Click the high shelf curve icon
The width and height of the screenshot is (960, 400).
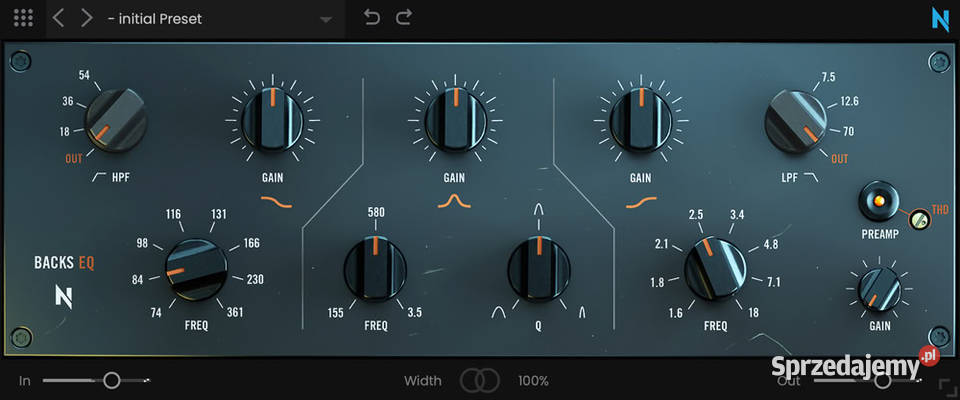641,202
